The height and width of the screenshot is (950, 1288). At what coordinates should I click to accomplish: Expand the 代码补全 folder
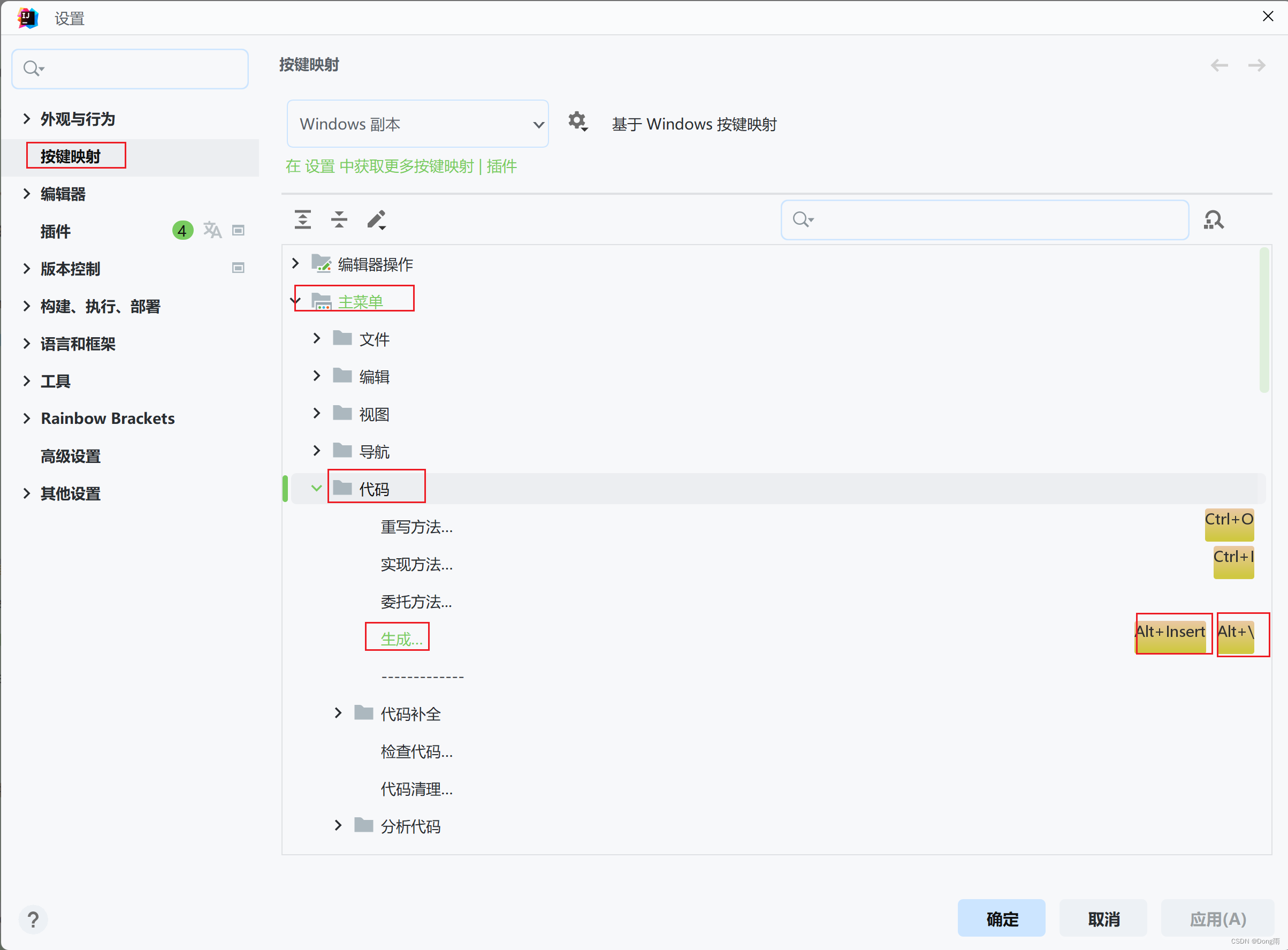click(338, 713)
